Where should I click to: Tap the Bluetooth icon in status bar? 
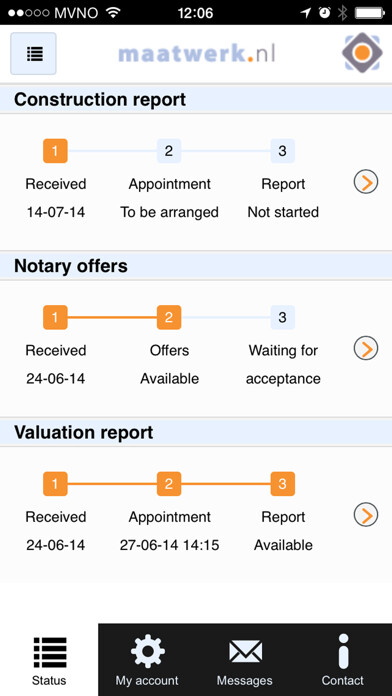[342, 13]
